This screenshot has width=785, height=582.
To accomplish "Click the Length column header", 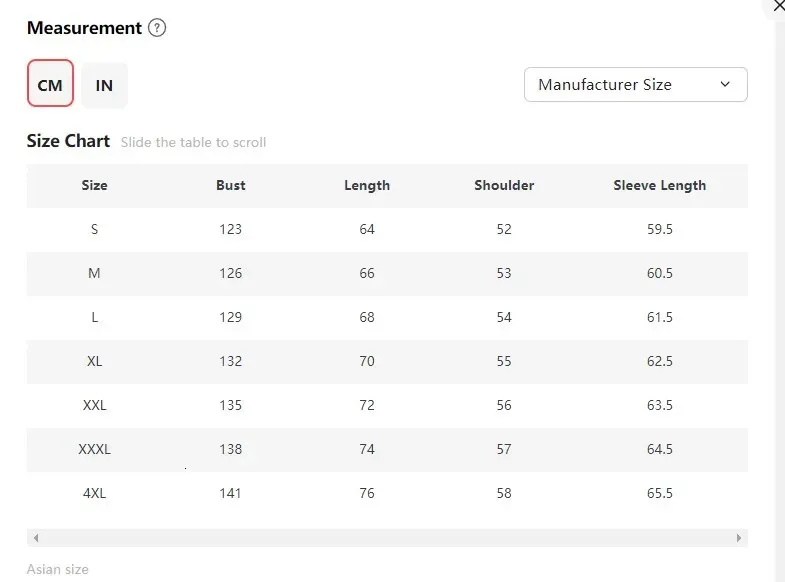I will coord(367,186).
